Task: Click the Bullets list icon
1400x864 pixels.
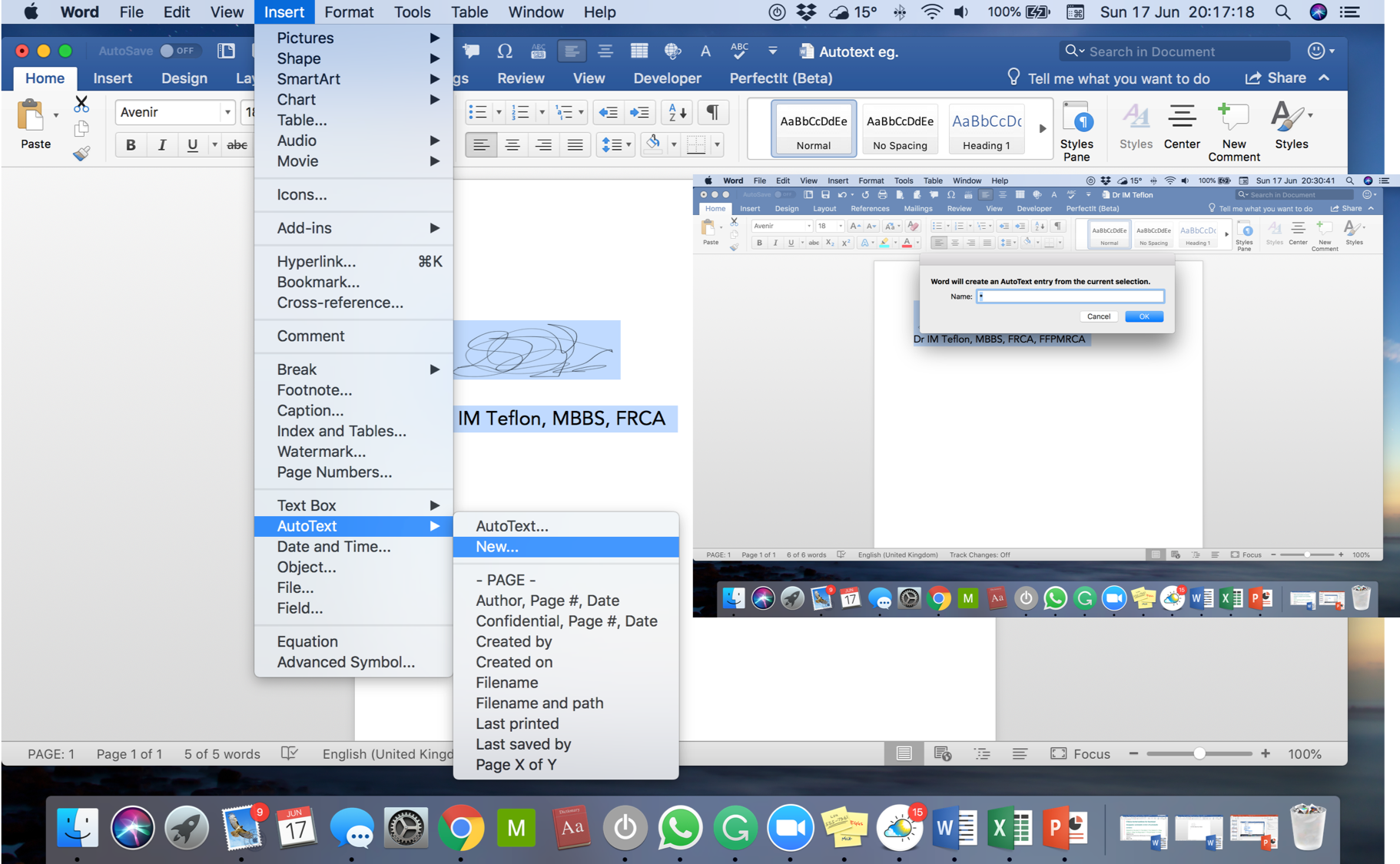Action: pos(478,112)
